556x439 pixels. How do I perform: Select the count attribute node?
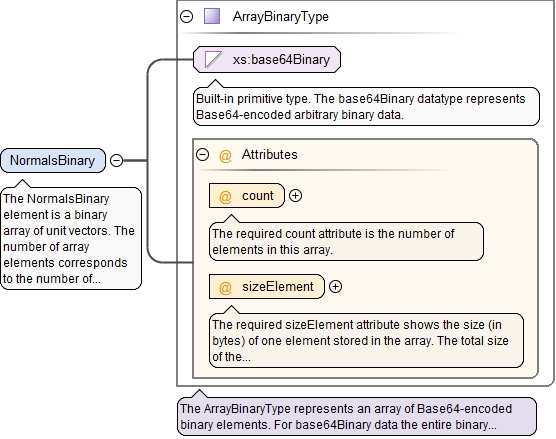[x=247, y=195]
